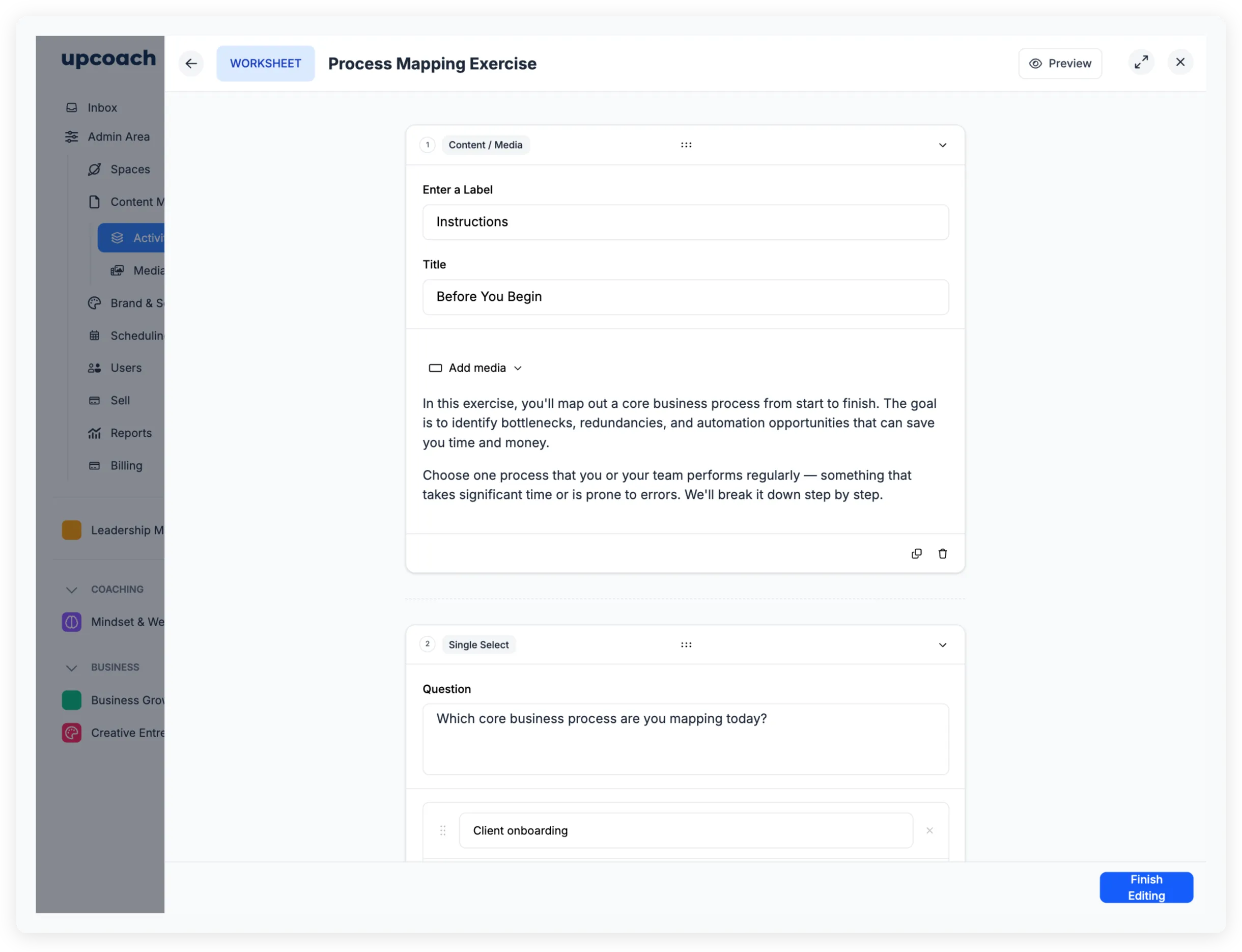Open Inbox in the sidebar
The height and width of the screenshot is (952, 1242).
pos(102,107)
